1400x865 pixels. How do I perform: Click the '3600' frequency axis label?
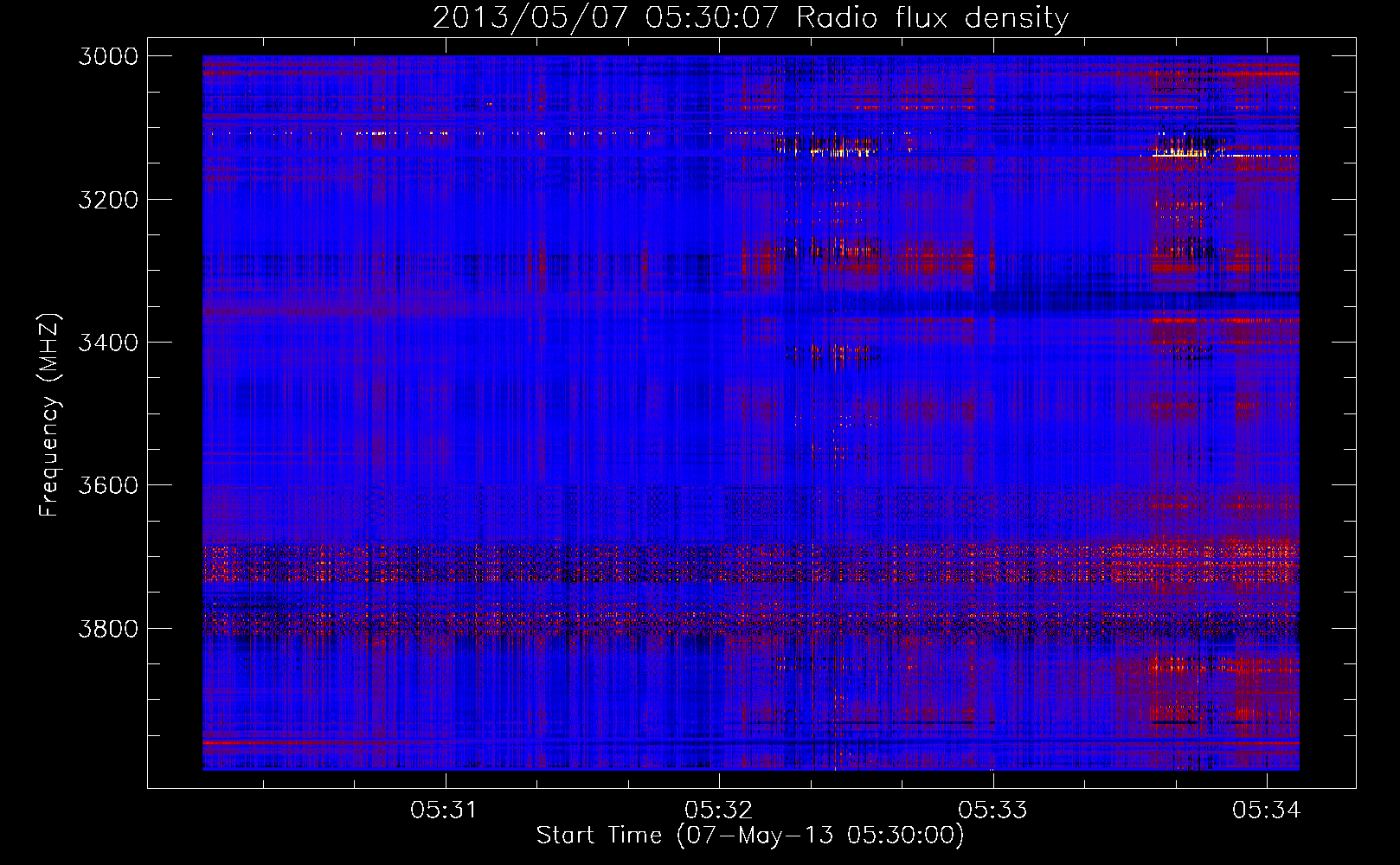[108, 485]
